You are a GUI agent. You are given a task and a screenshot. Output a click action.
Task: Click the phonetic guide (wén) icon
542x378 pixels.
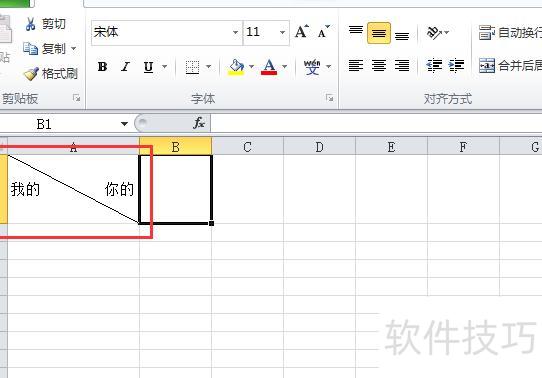click(x=312, y=66)
